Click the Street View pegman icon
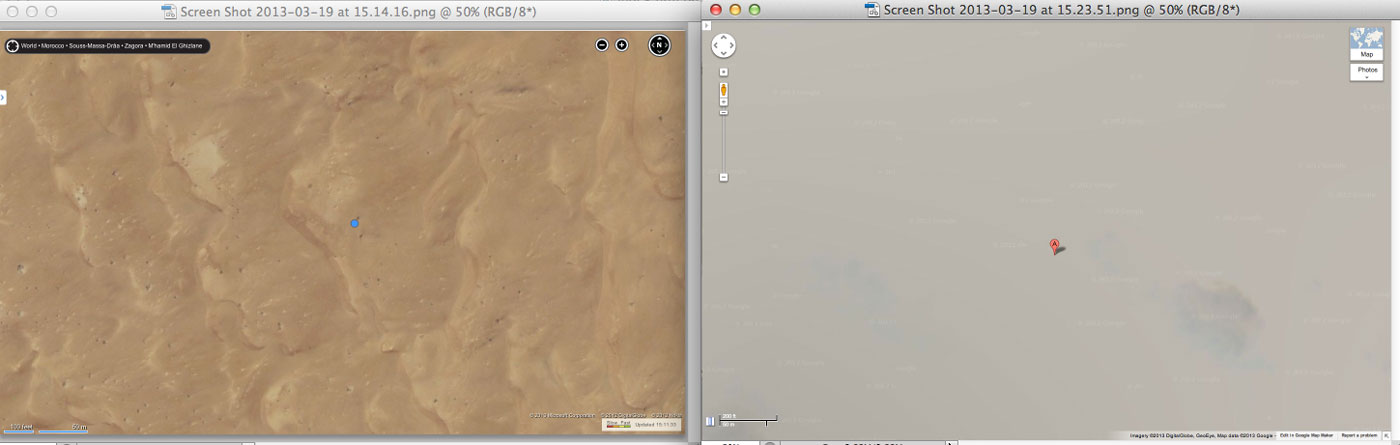Screen dimensions: 1400x445 tap(723, 93)
